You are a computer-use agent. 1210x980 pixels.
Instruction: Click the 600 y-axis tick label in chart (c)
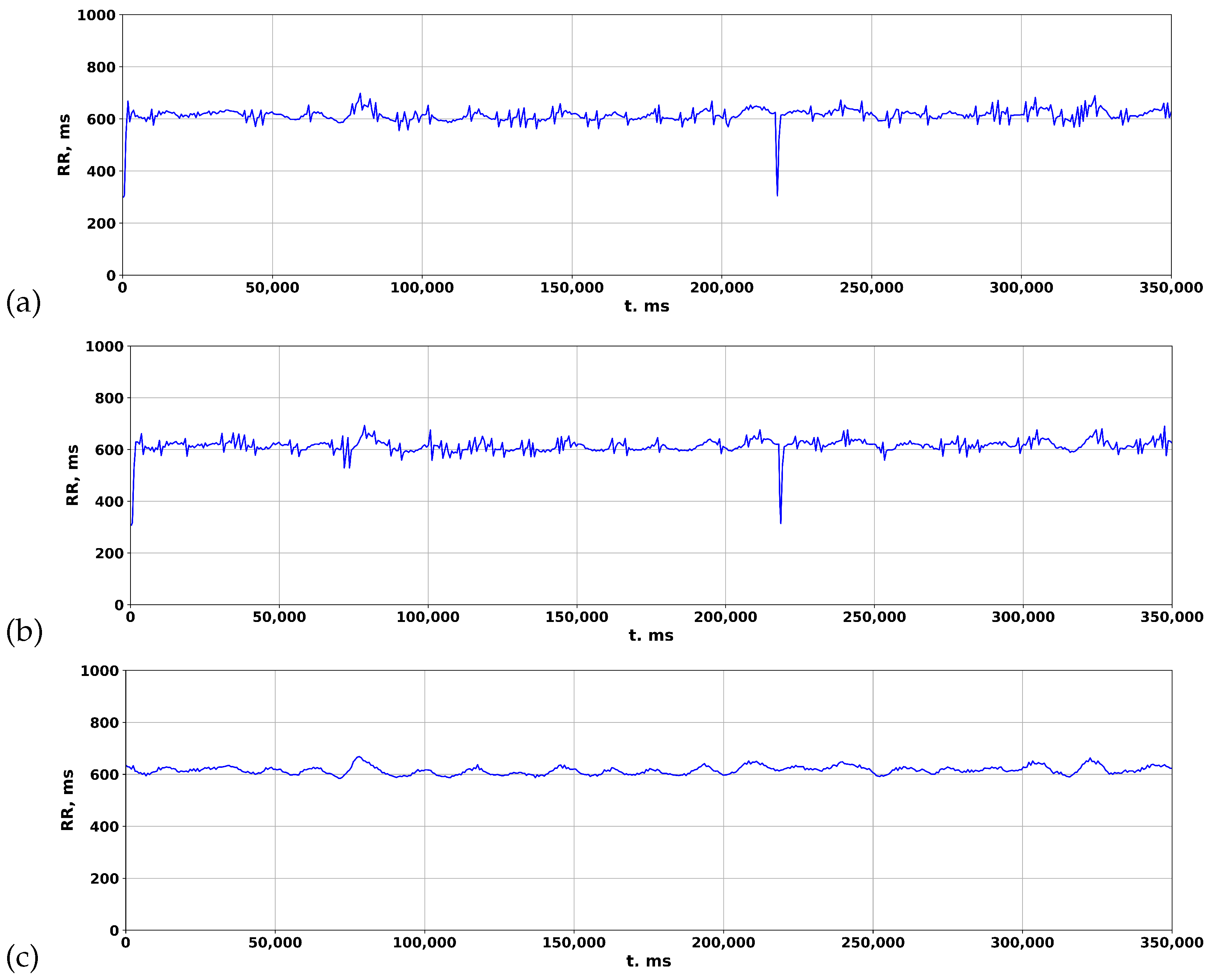click(105, 775)
